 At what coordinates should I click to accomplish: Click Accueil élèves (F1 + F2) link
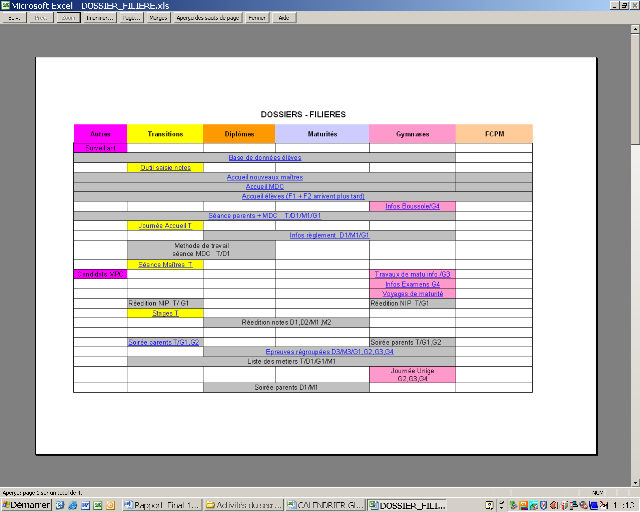pos(303,196)
